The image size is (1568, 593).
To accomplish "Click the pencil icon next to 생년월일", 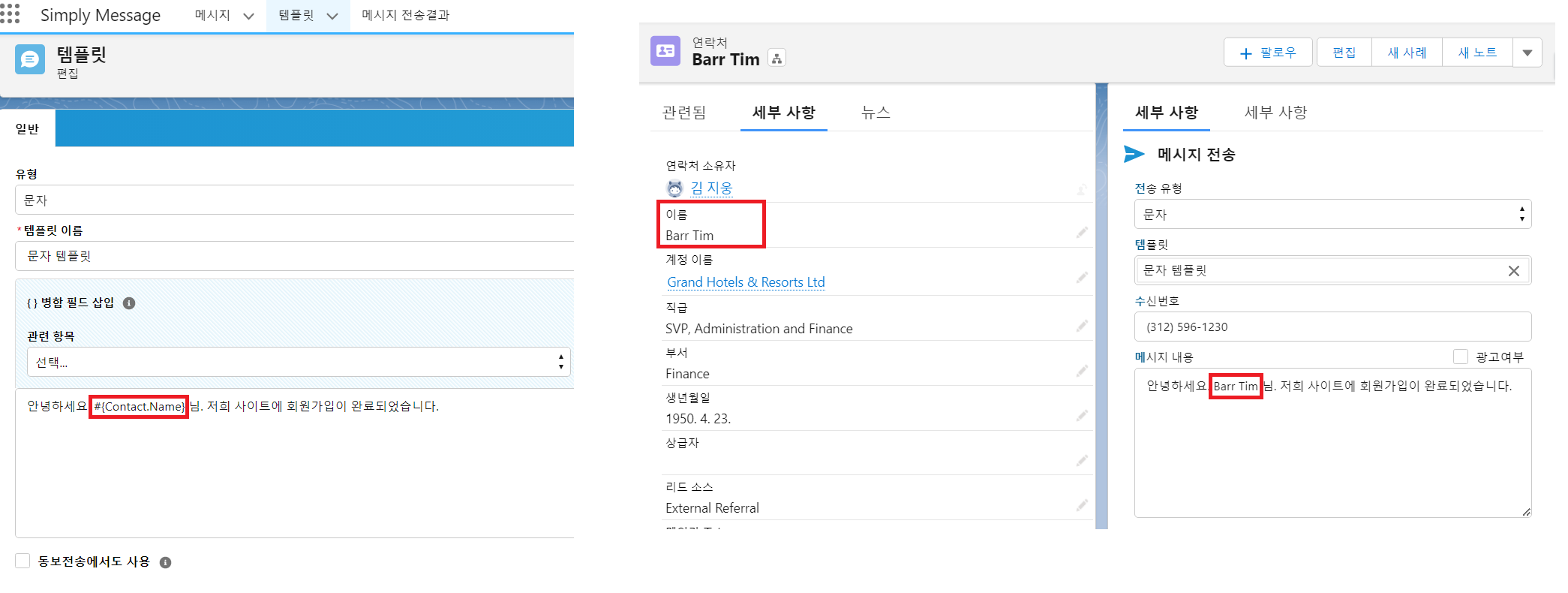I will click(x=1081, y=416).
